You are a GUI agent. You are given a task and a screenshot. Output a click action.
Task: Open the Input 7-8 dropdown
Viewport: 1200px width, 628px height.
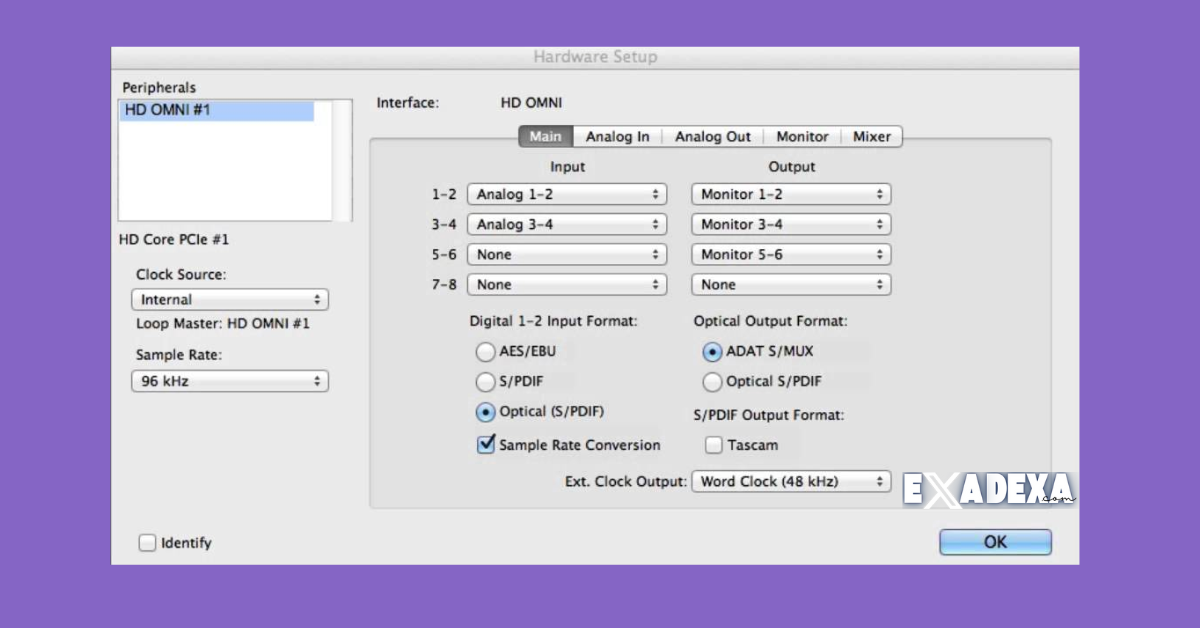(566, 284)
